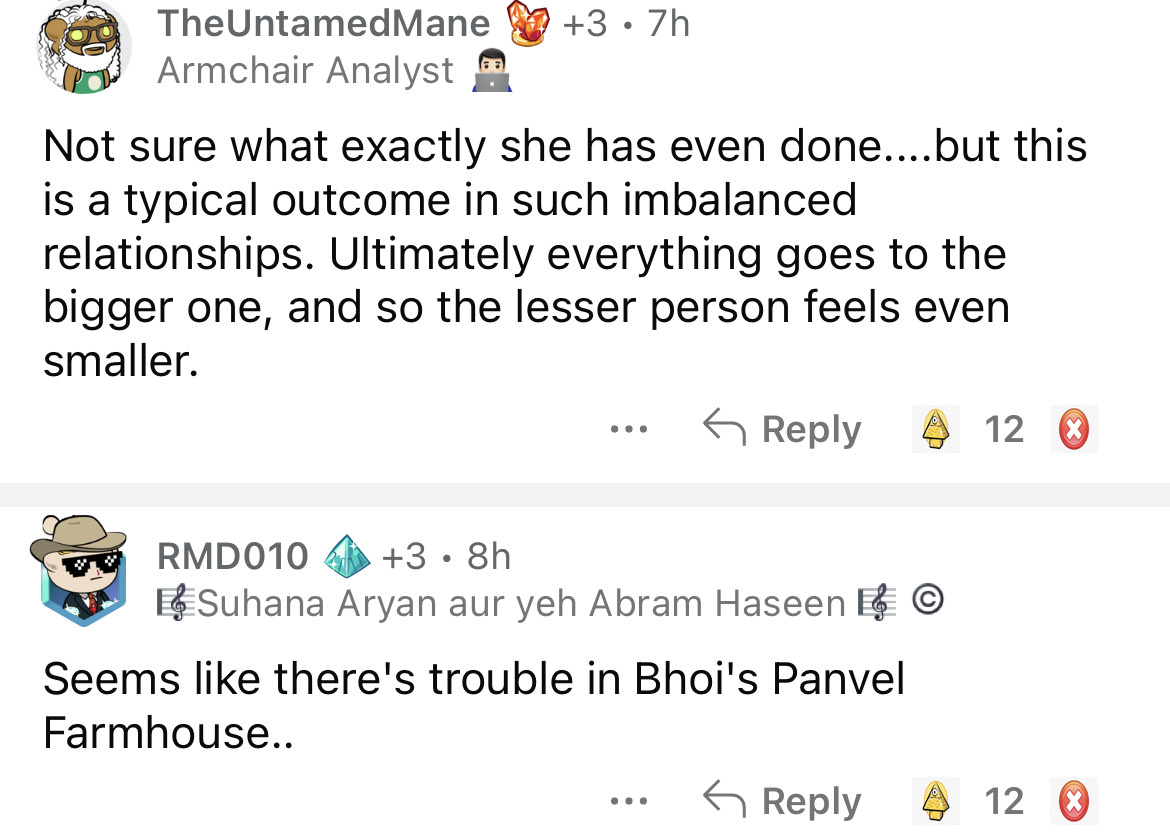Image resolution: width=1170 pixels, height=840 pixels.
Task: Tap the Suhana Aryan aur yeh Abram flair
Action: click(x=521, y=603)
